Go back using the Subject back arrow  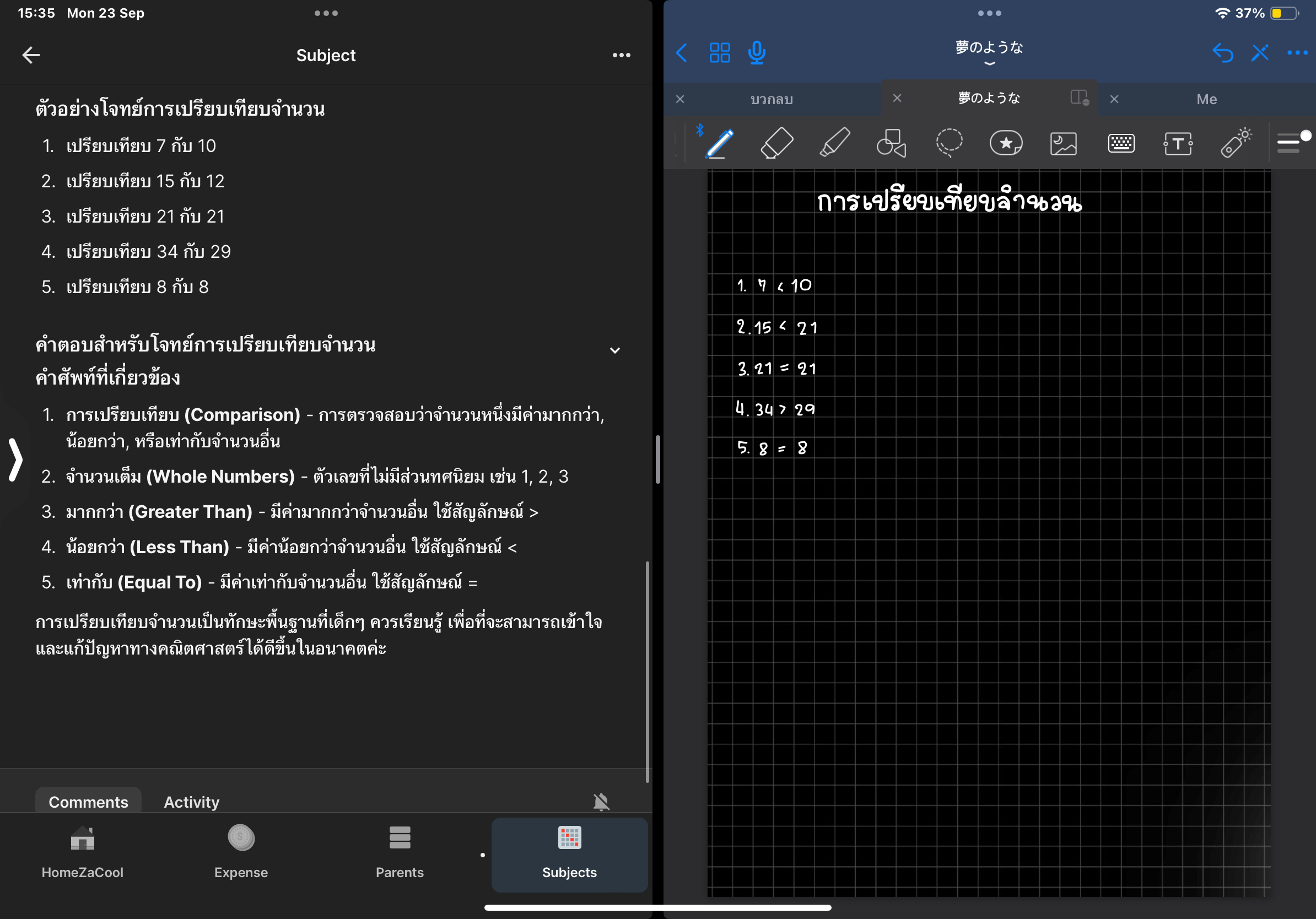pyautogui.click(x=31, y=55)
